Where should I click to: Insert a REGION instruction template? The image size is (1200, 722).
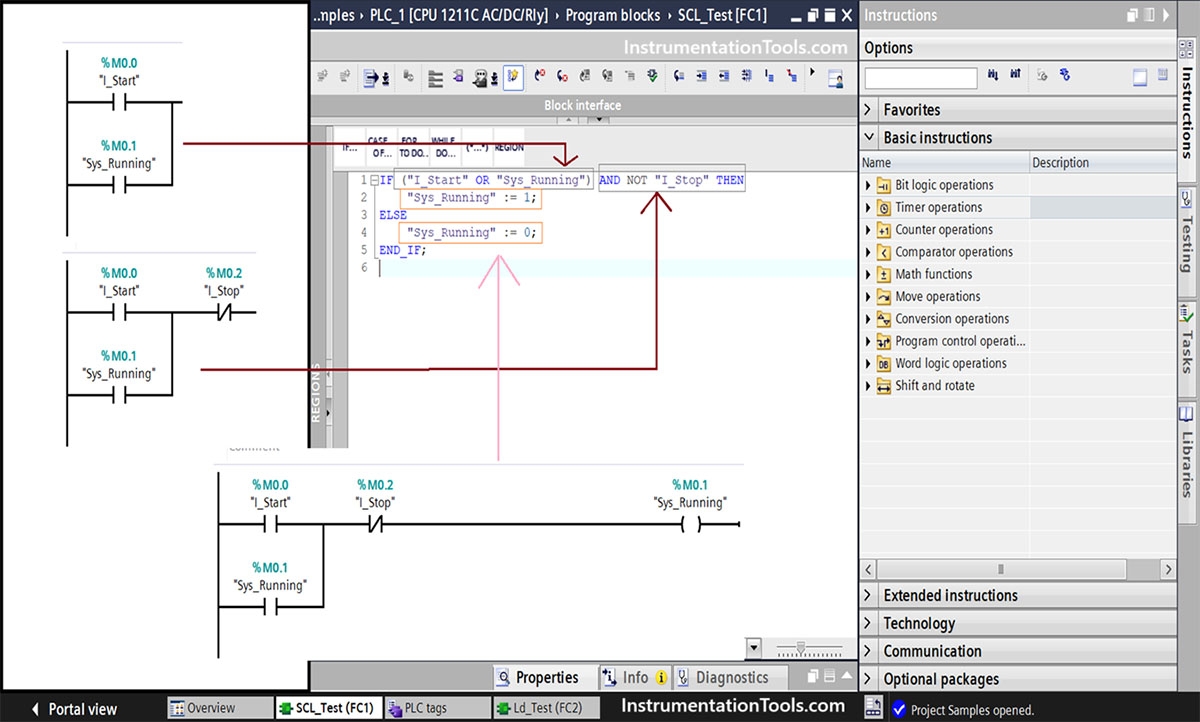pyautogui.click(x=509, y=147)
